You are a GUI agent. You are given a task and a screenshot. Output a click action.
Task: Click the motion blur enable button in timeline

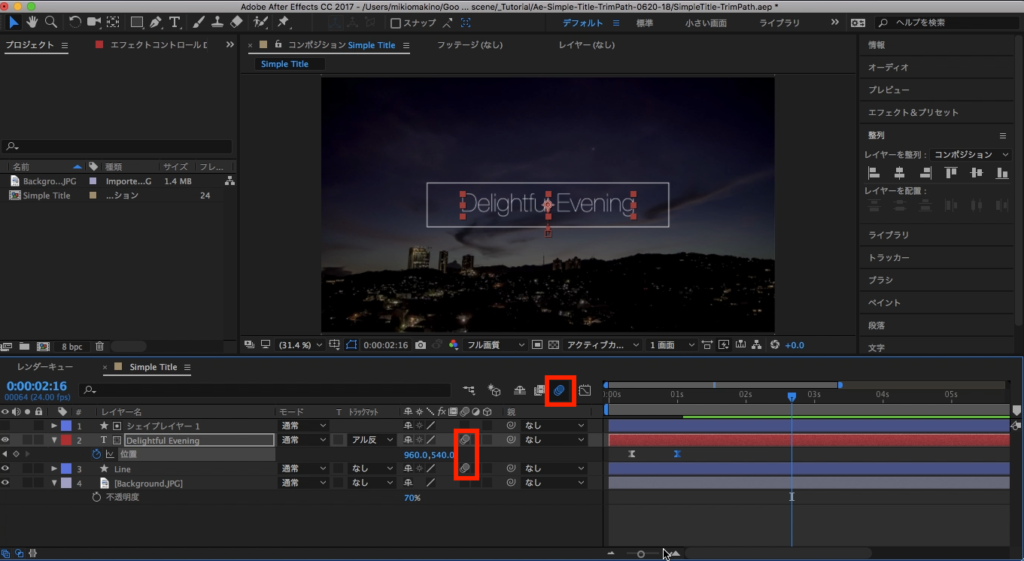tap(560, 389)
